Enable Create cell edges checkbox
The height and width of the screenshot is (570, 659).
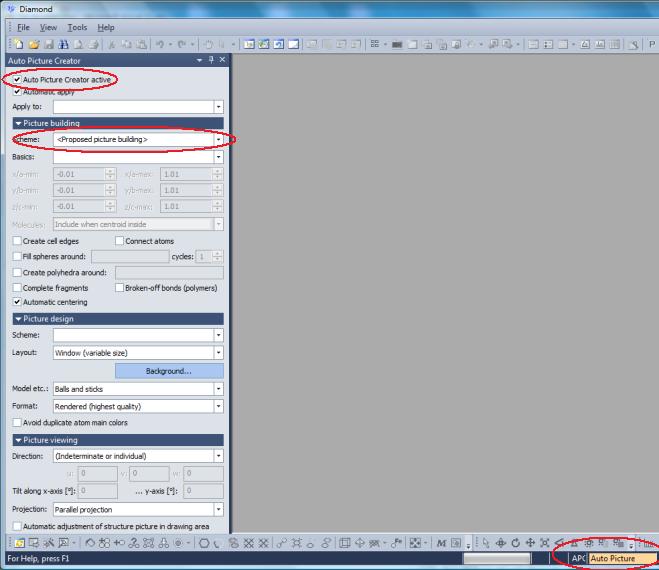[x=17, y=241]
